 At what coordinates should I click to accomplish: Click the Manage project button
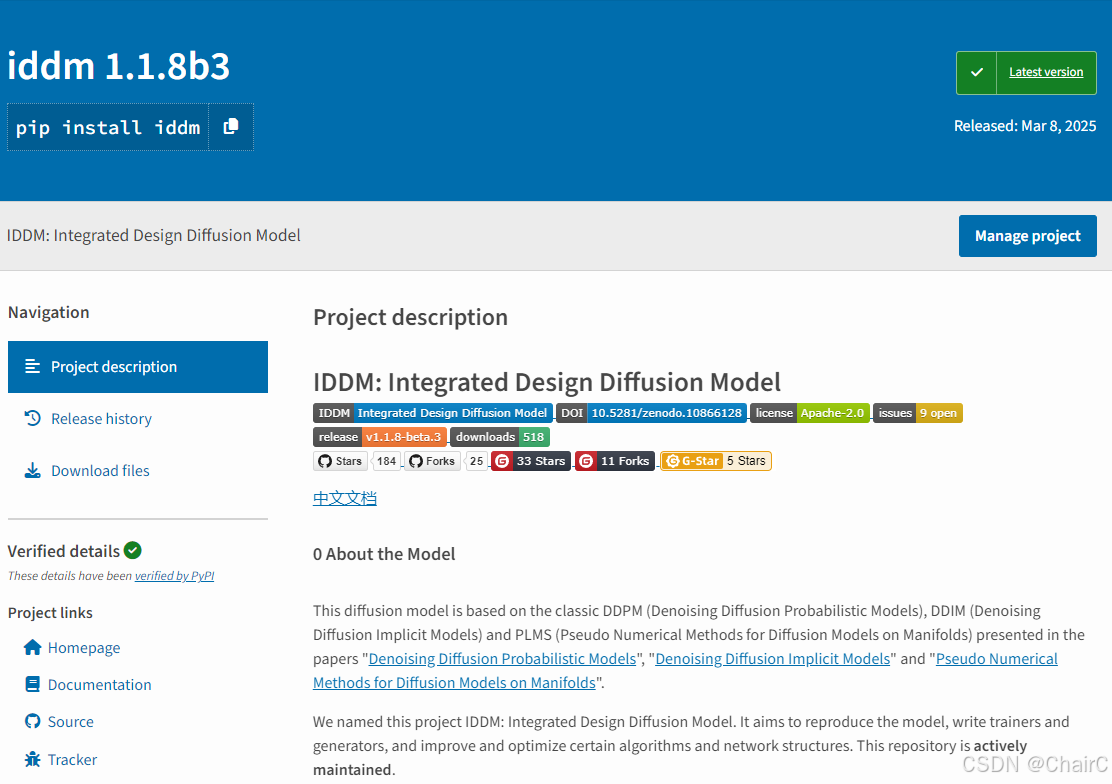pyautogui.click(x=1028, y=236)
